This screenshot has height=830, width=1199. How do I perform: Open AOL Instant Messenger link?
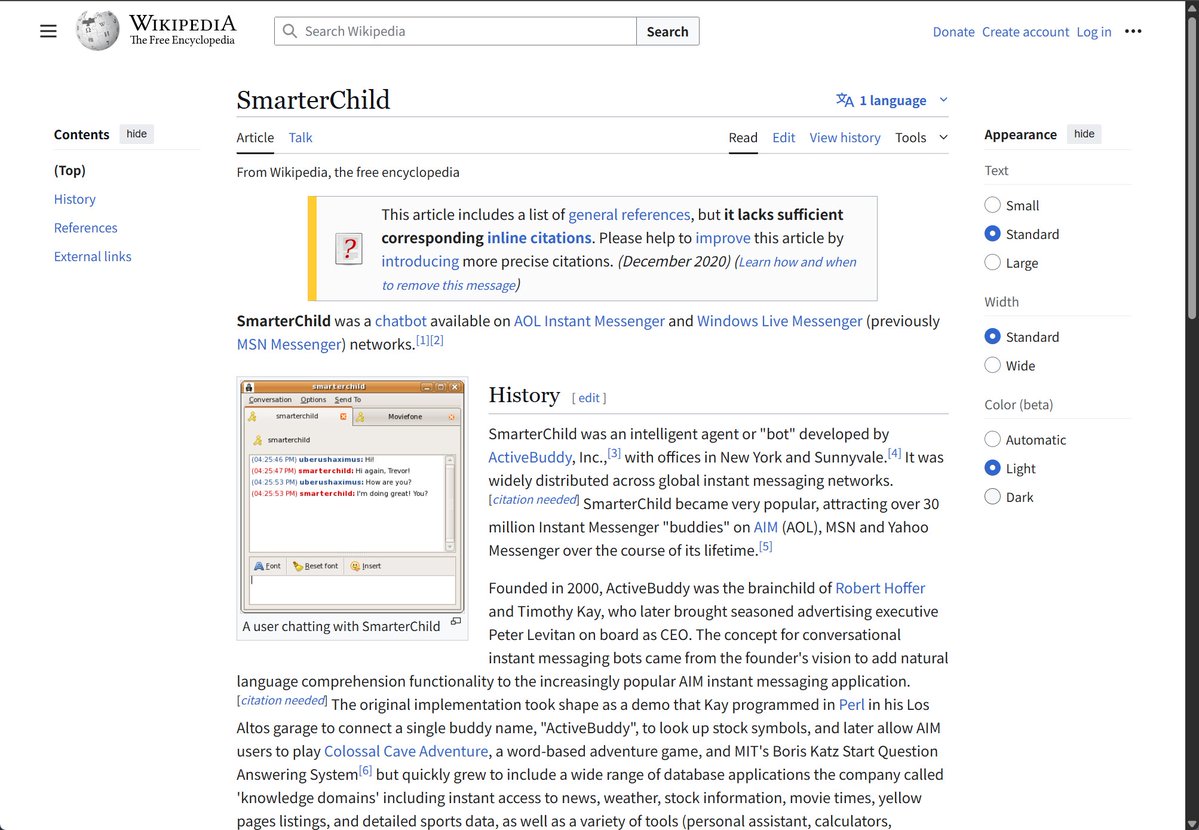pyautogui.click(x=589, y=321)
